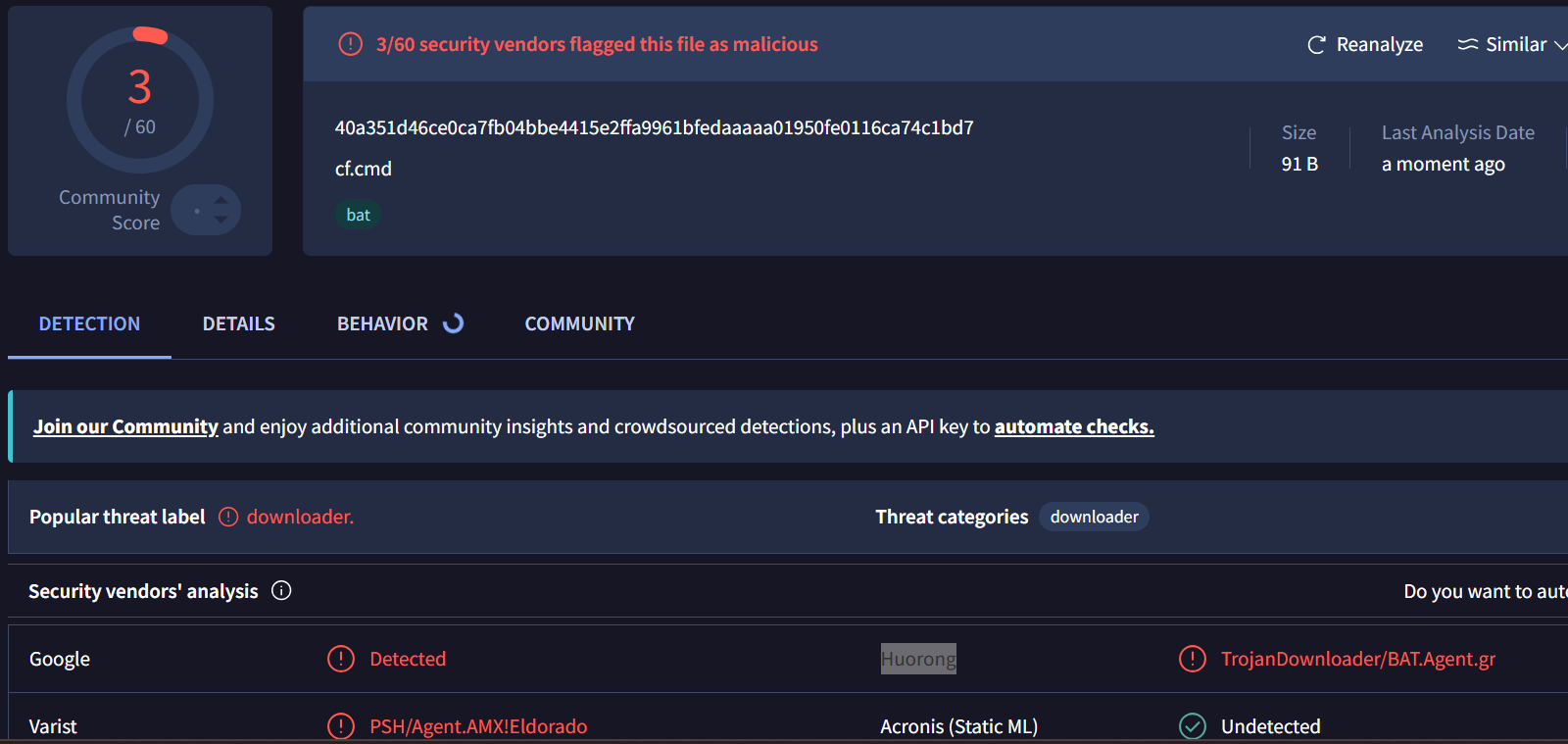Click the Similar approximate-equals icon
Screen dimensions: 1568x744
1467,44
